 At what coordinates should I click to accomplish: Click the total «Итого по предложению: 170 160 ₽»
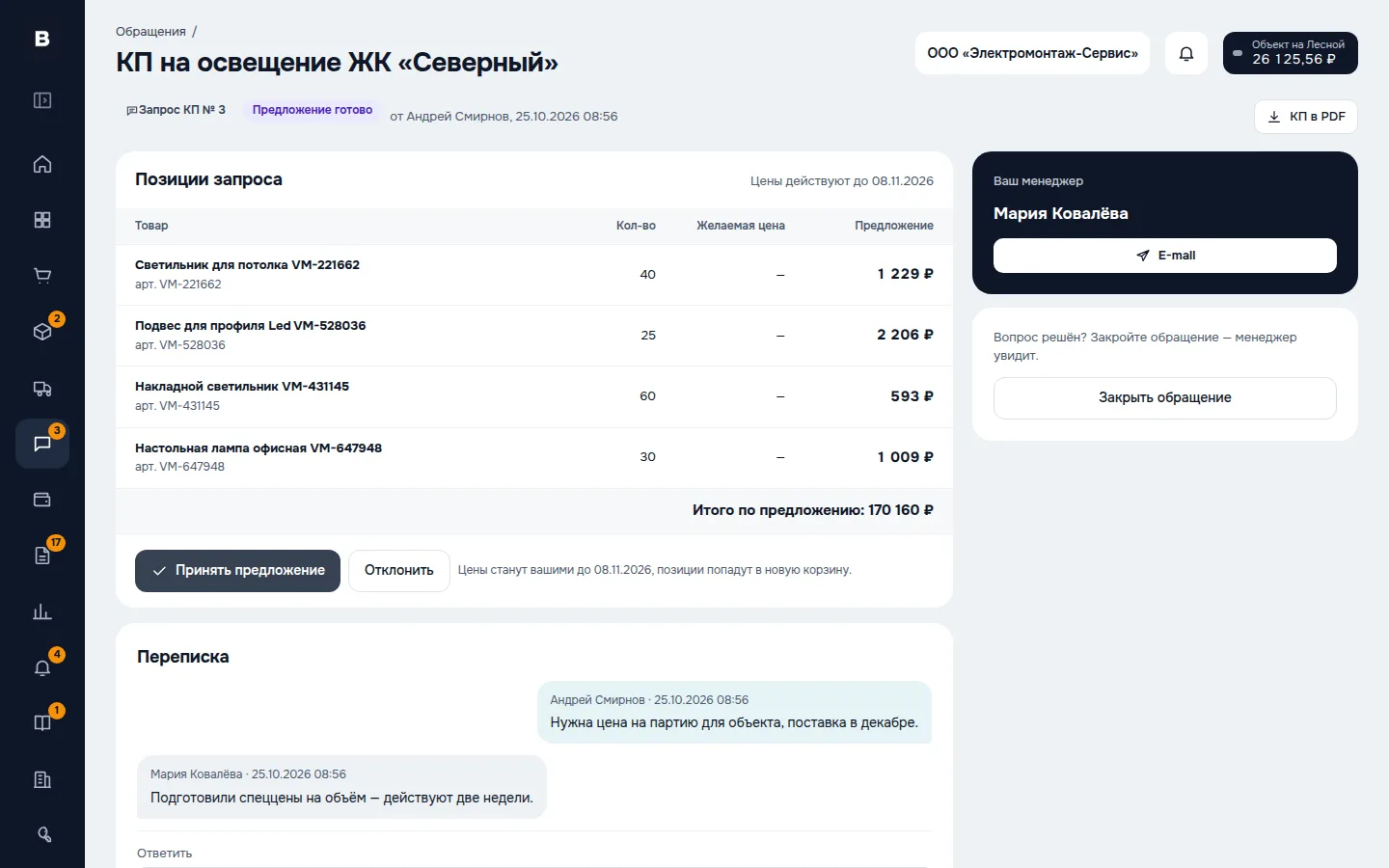click(813, 510)
